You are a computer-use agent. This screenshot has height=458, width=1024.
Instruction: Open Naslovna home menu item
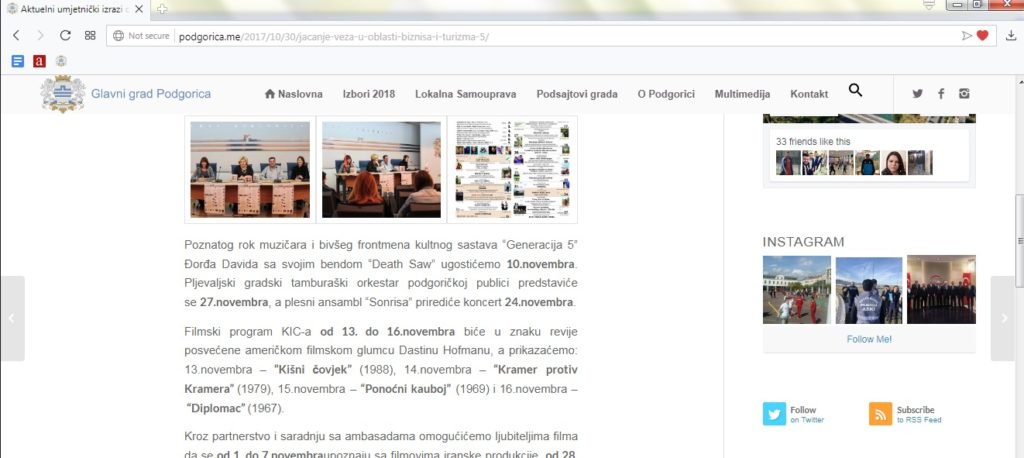(293, 94)
